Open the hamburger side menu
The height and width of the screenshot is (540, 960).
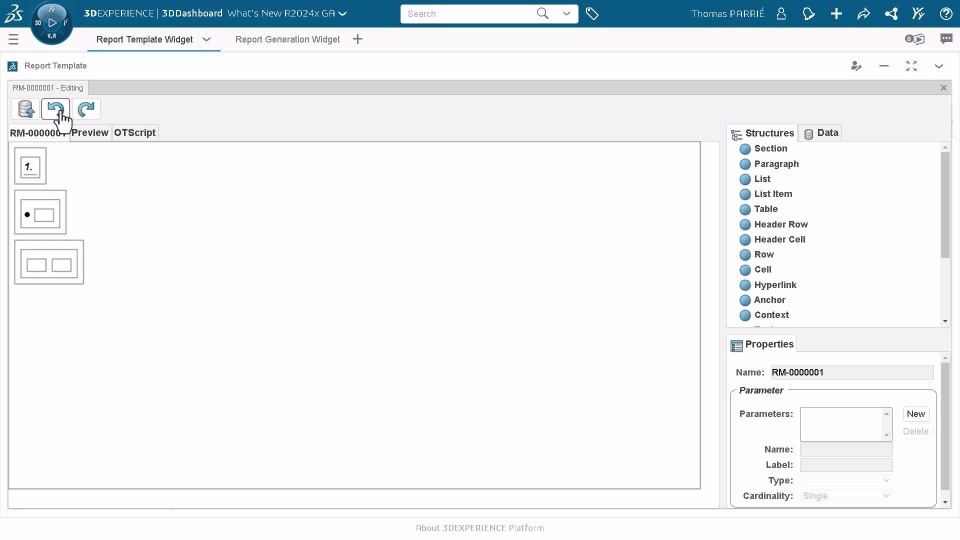[x=13, y=40]
